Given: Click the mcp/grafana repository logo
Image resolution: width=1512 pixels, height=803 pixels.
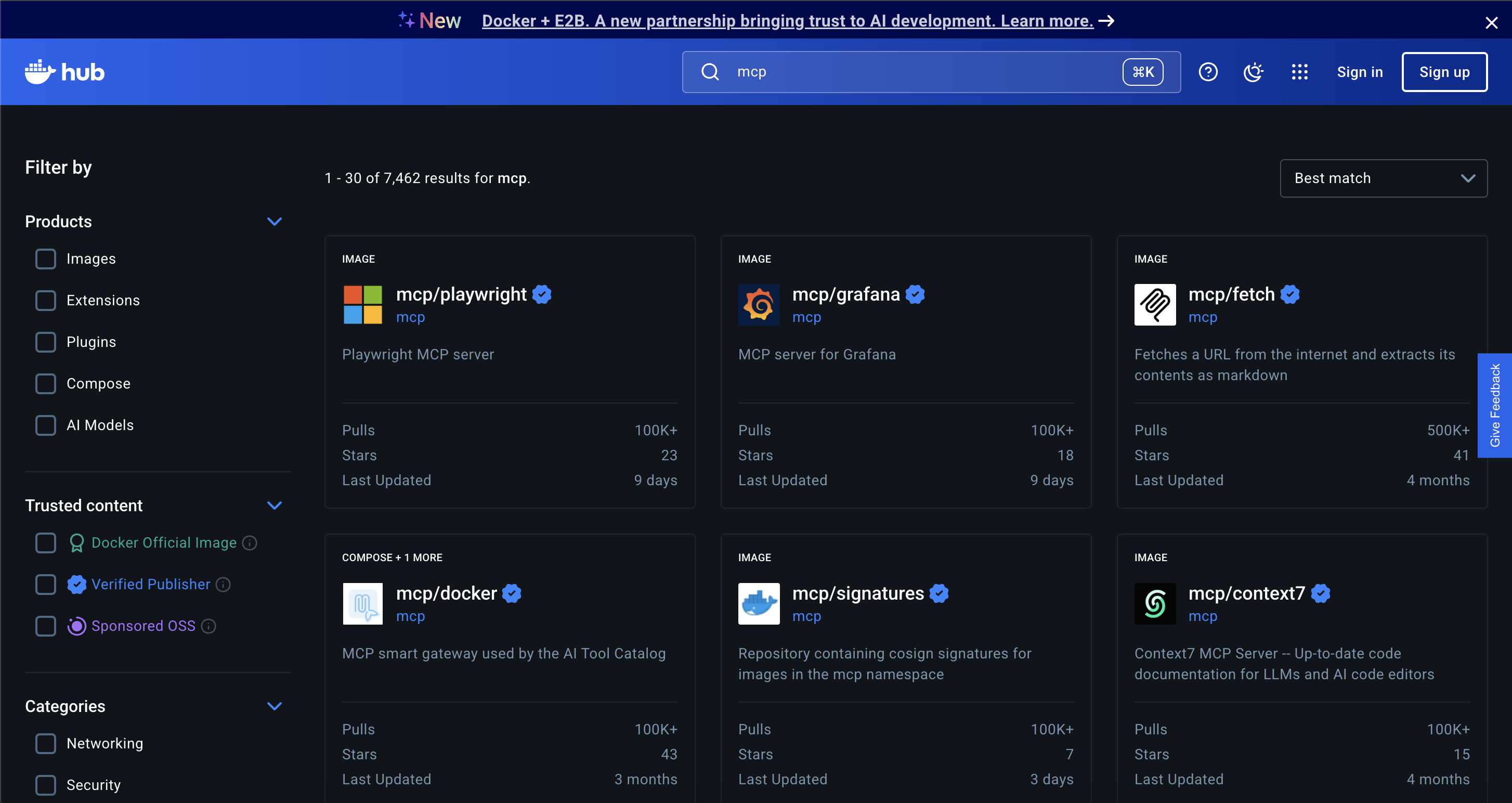Looking at the screenshot, I should click(759, 305).
